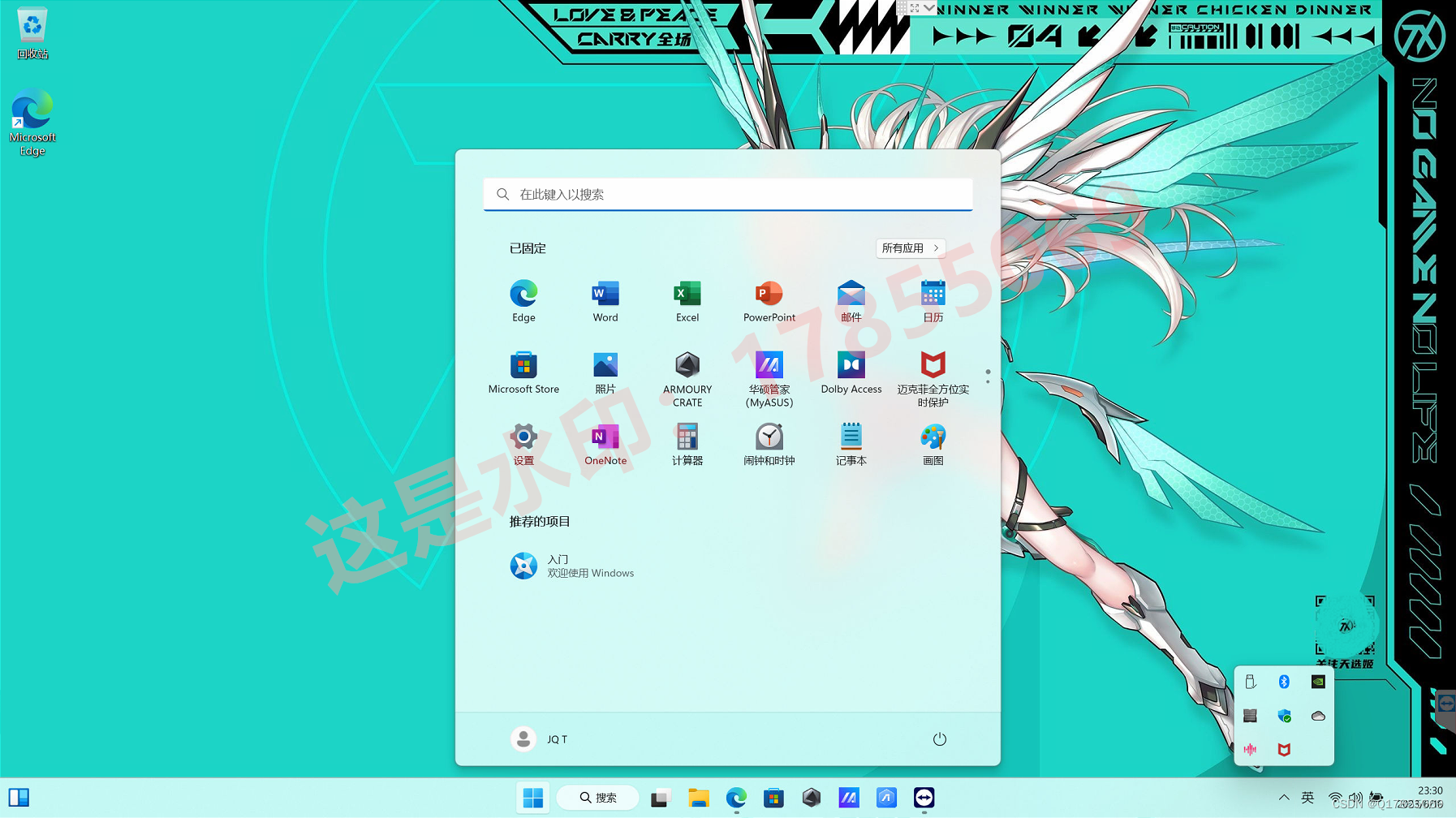
Task: Open volume control speaker icon
Action: (1355, 799)
